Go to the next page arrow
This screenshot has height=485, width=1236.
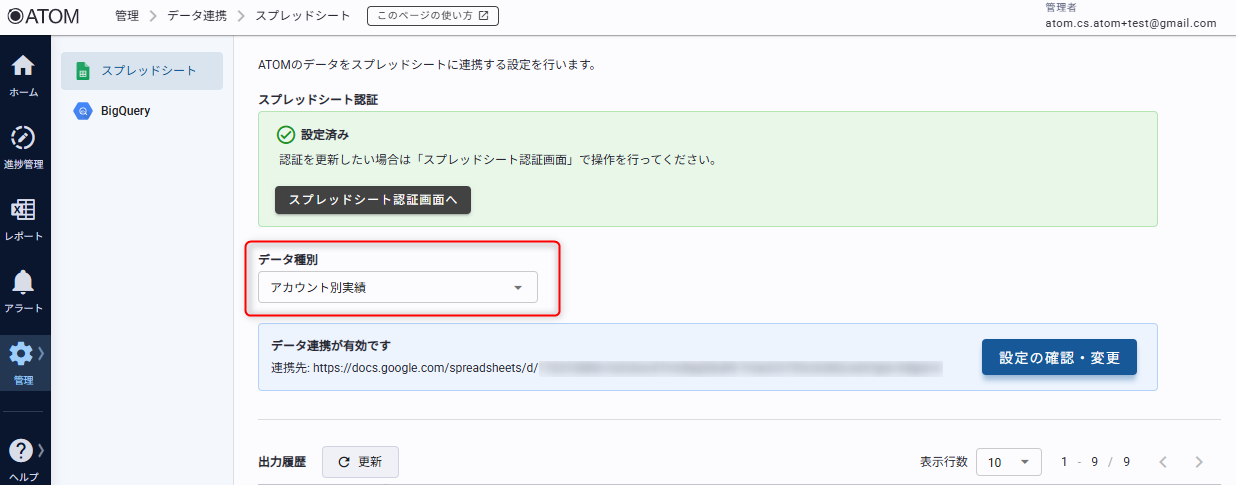click(x=1199, y=462)
